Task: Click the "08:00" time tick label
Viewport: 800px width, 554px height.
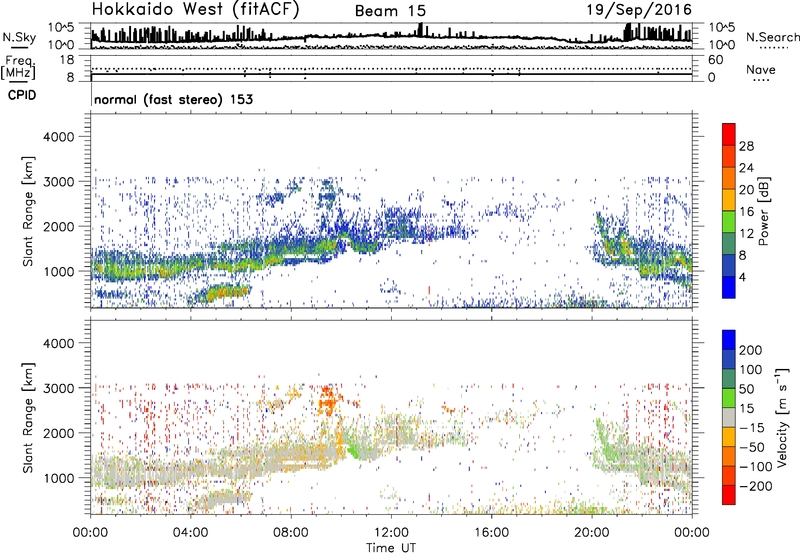Action: click(x=291, y=533)
